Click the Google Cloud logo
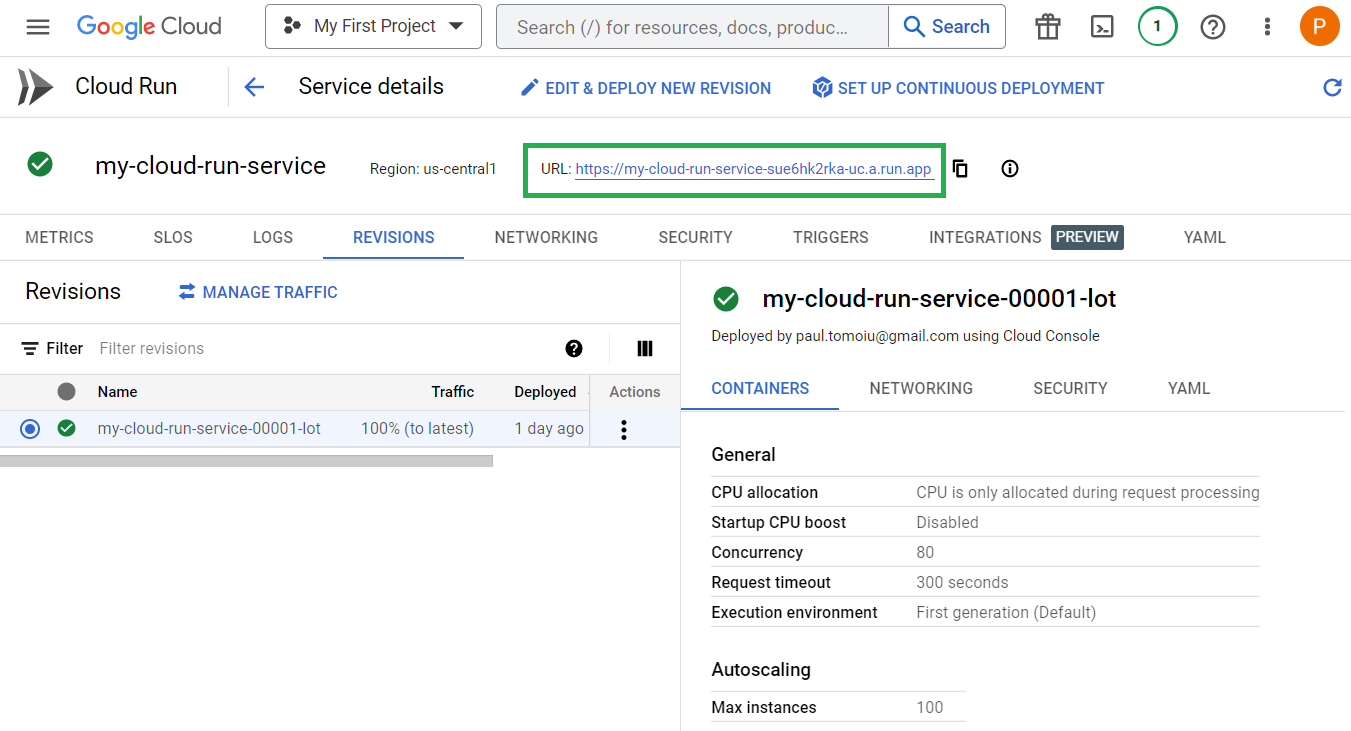This screenshot has height=731, width=1351. point(149,27)
